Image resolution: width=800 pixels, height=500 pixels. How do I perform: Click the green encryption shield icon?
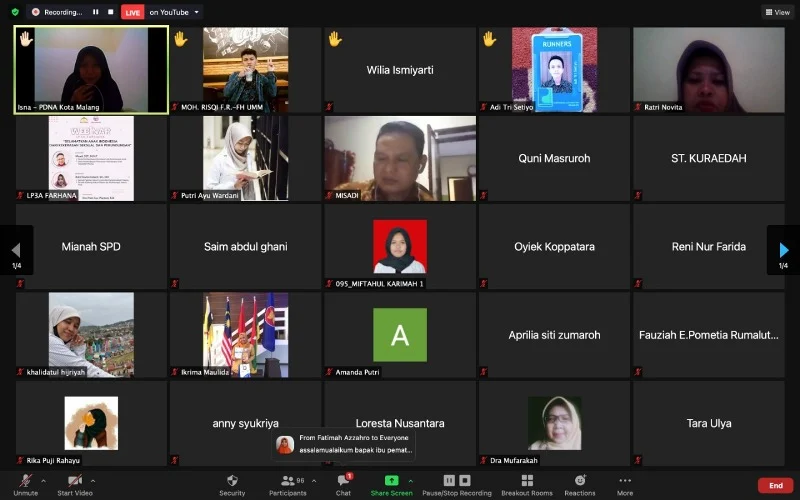pyautogui.click(x=15, y=12)
